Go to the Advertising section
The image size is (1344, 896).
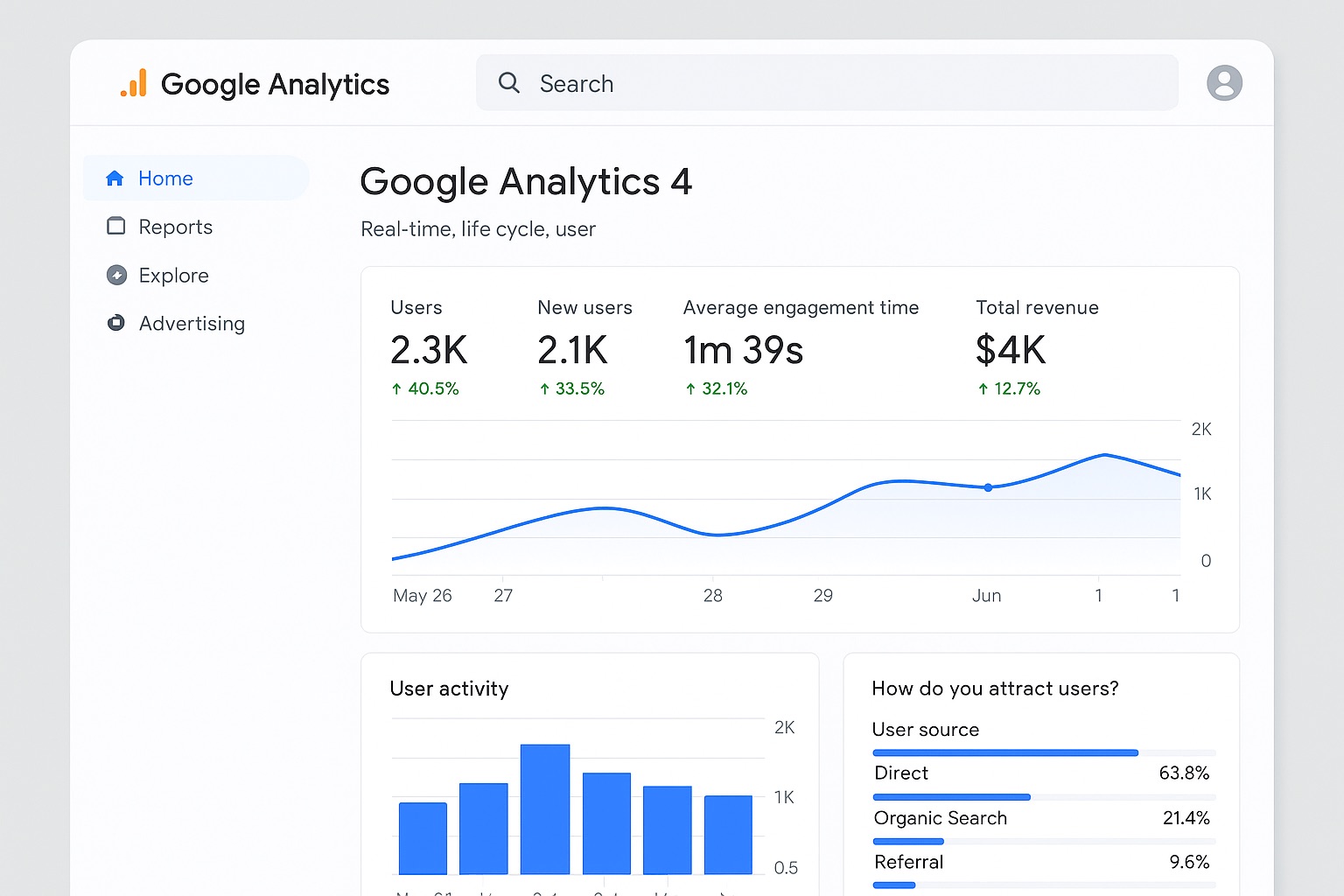pyautogui.click(x=192, y=323)
